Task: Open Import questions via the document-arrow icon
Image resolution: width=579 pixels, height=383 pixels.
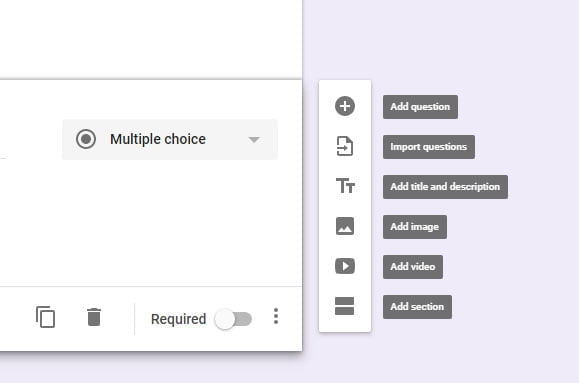Action: click(345, 146)
